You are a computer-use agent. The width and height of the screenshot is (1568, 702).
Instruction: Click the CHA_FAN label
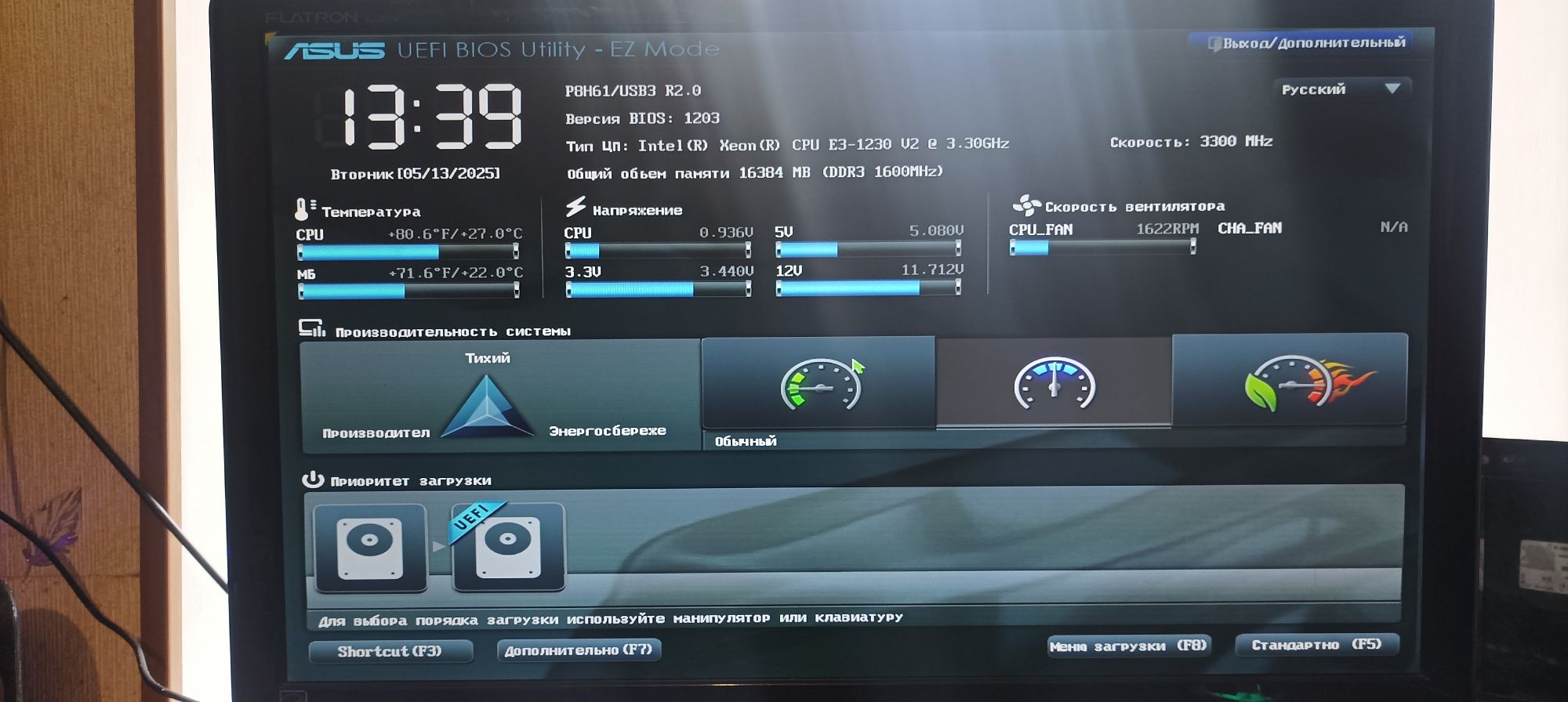pyautogui.click(x=1250, y=228)
